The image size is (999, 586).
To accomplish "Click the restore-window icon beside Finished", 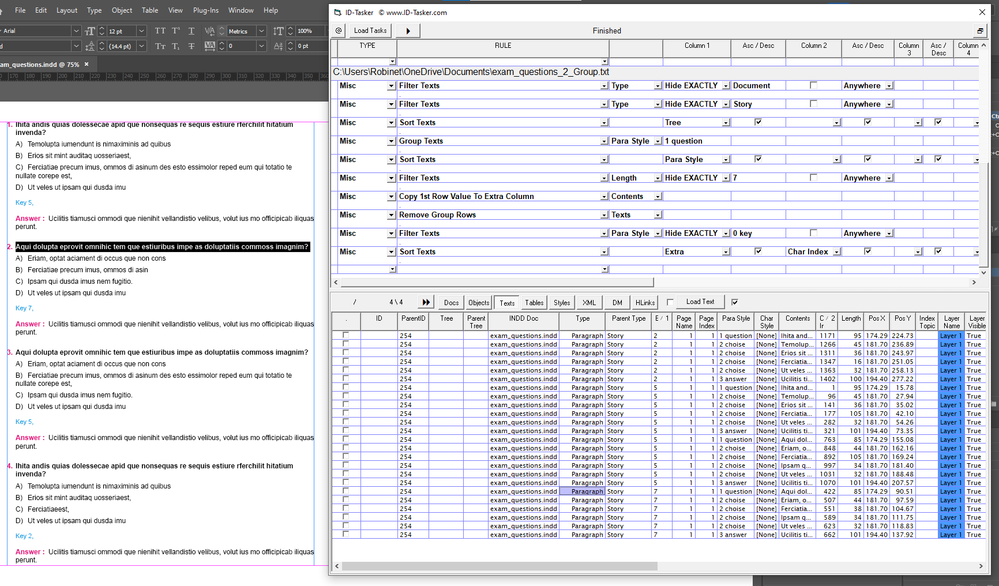I will click(x=980, y=31).
